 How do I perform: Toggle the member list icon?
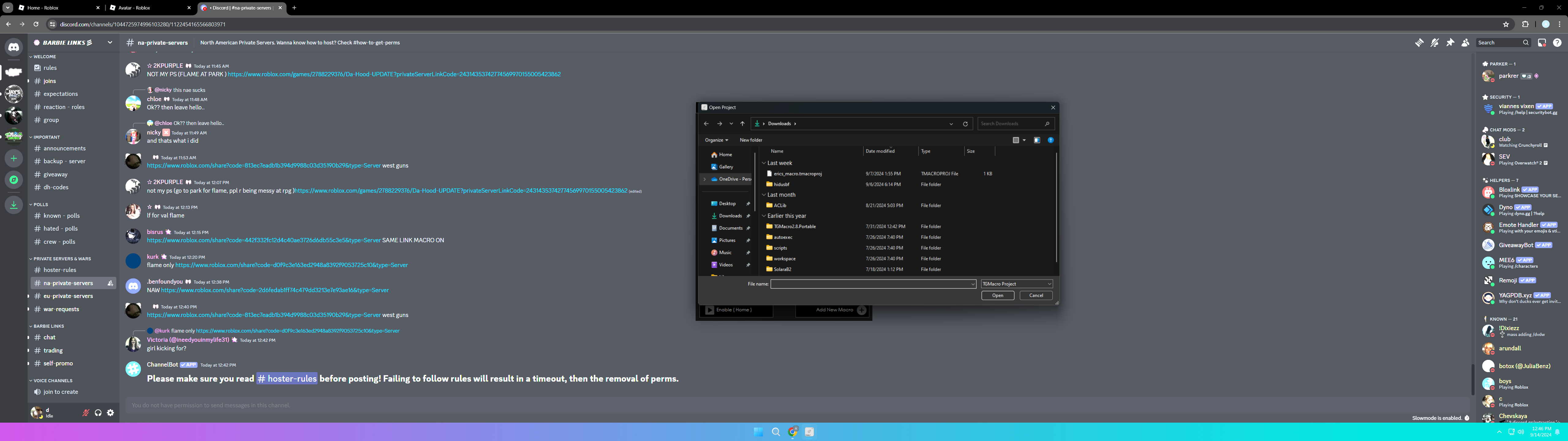coord(1465,43)
